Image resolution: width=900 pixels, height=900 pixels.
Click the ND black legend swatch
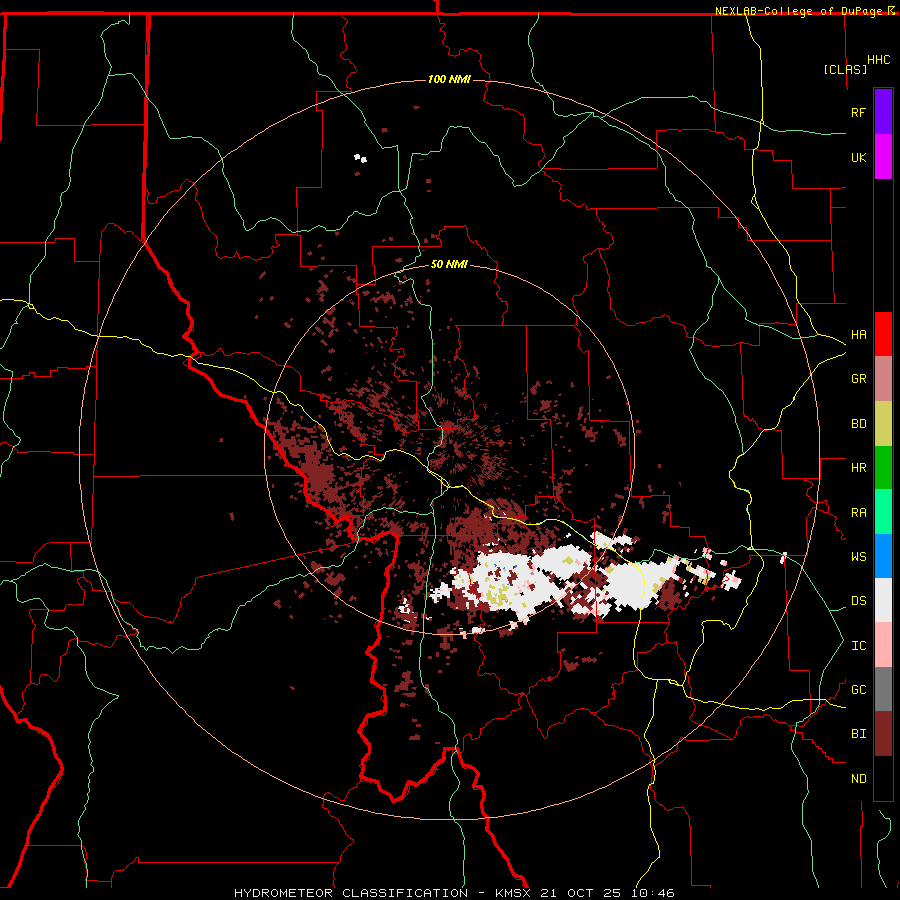pyautogui.click(x=883, y=778)
